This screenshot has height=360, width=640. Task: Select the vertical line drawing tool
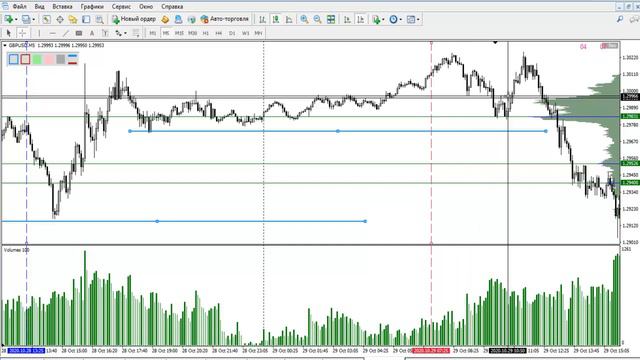click(x=39, y=33)
